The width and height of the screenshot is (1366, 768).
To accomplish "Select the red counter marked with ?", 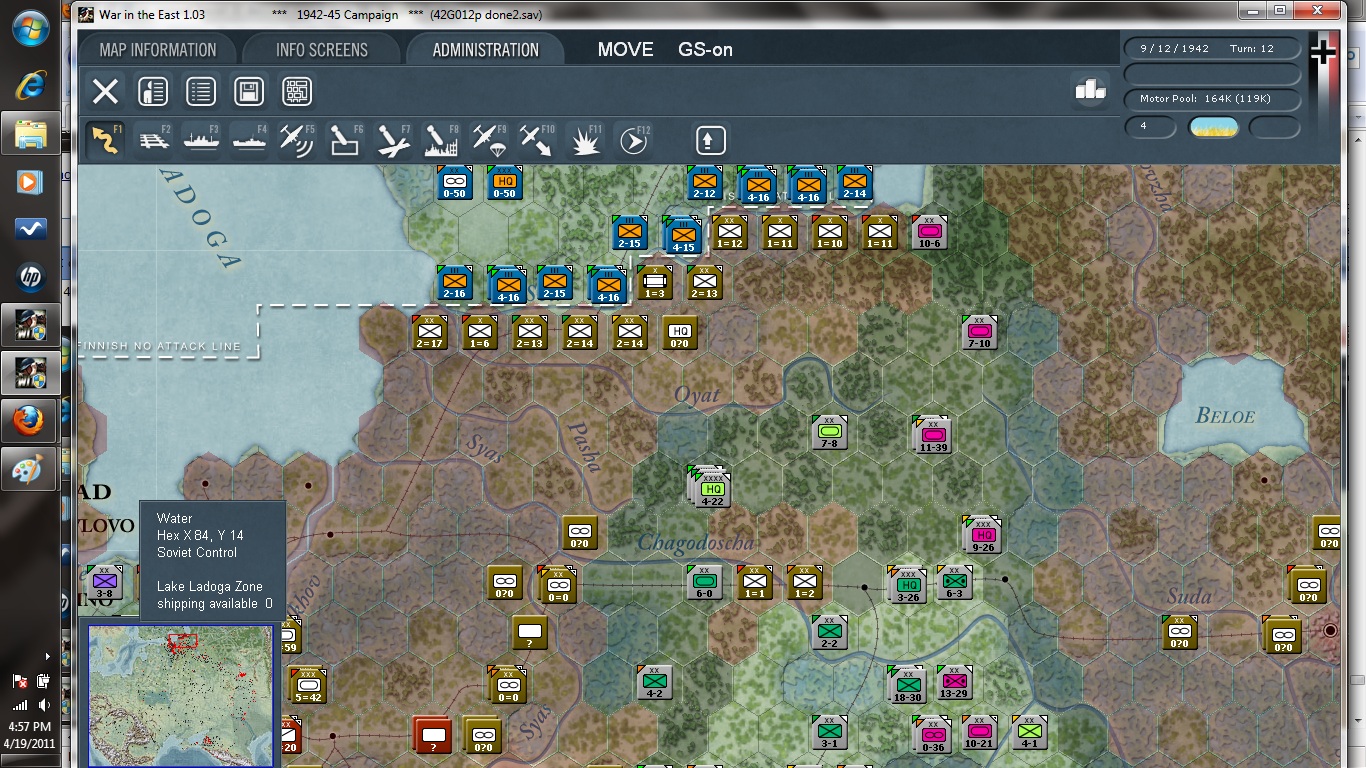I will (x=432, y=734).
